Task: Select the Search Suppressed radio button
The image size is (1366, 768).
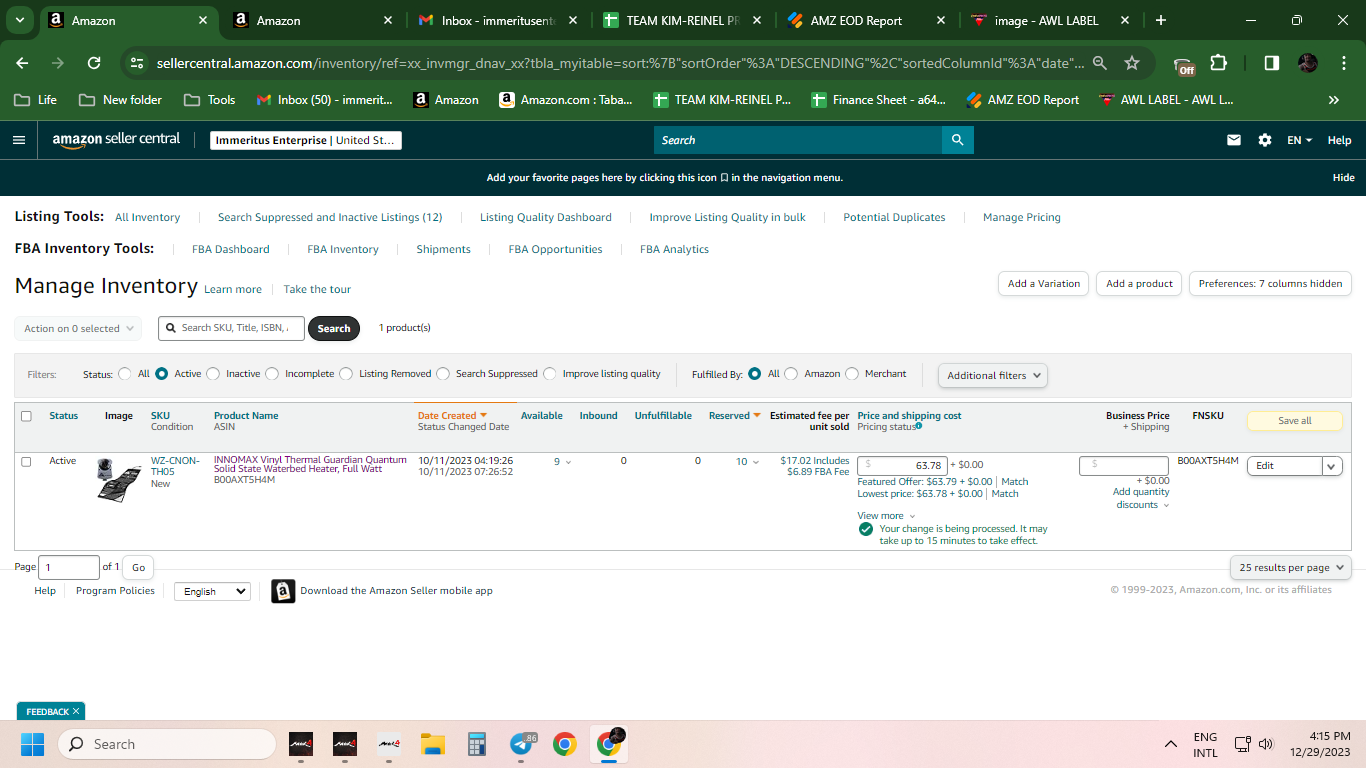Action: pyautogui.click(x=443, y=374)
